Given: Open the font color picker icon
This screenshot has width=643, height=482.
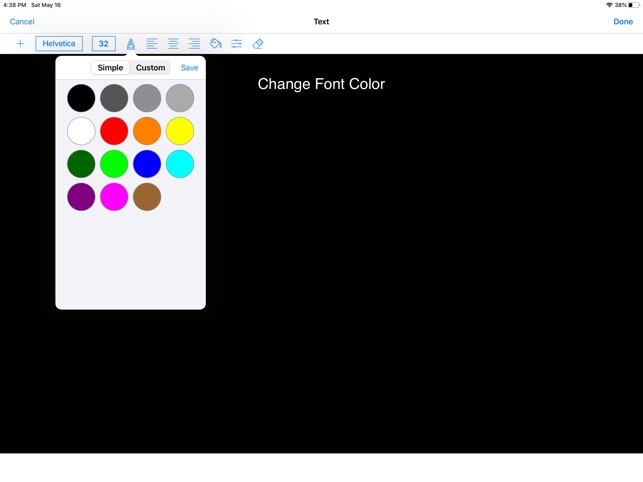Looking at the screenshot, I should pyautogui.click(x=131, y=43).
